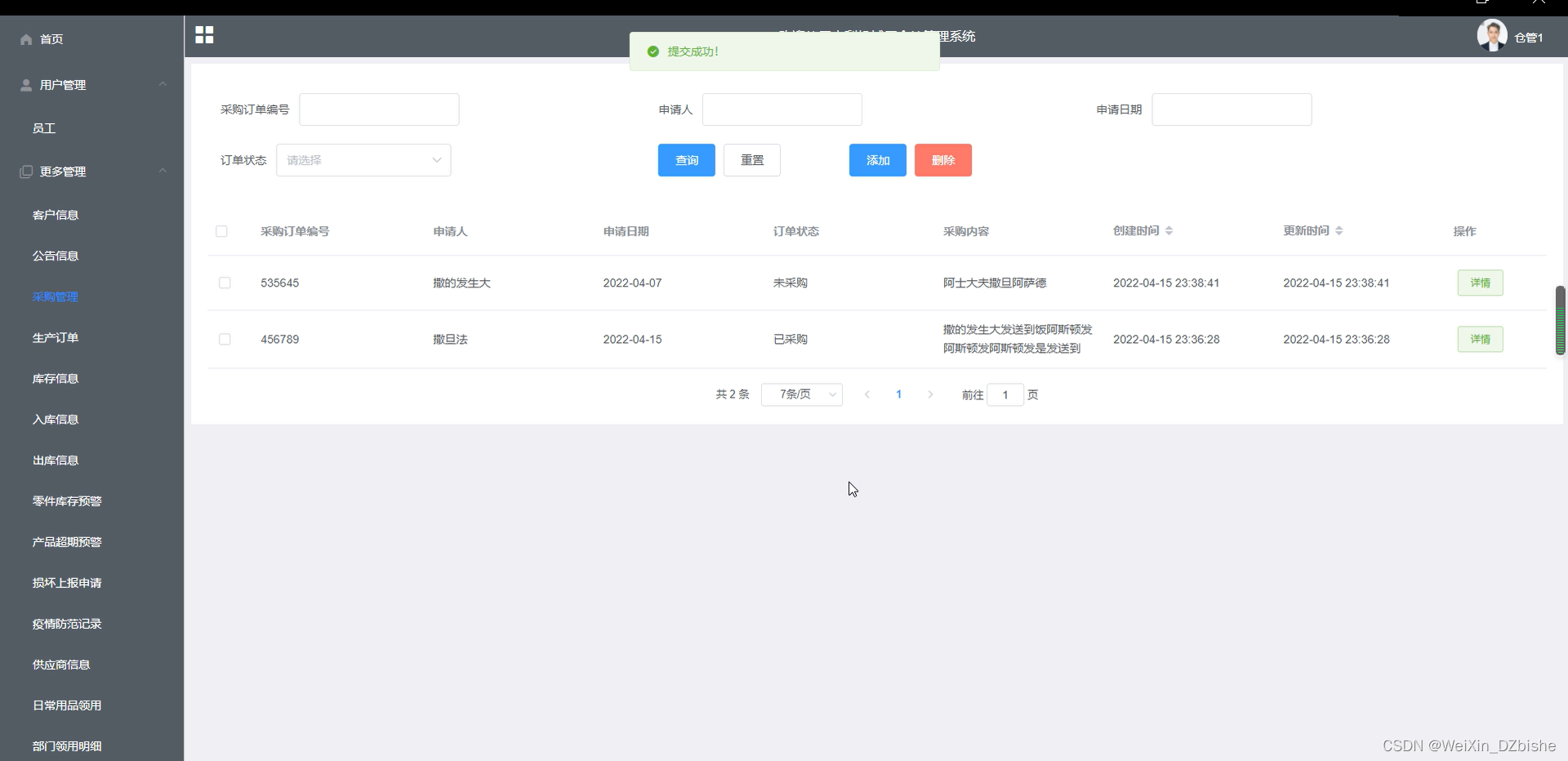Open 产品超期预警 menu item
This screenshot has height=761, width=1568.
67,541
